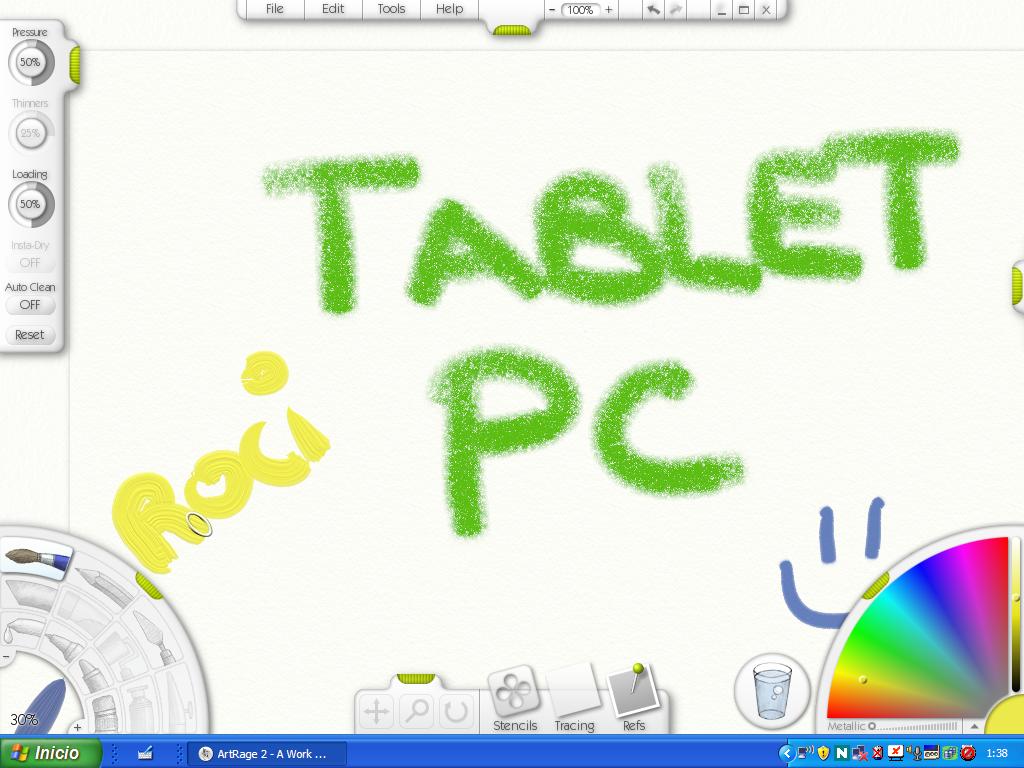The height and width of the screenshot is (768, 1024).
Task: Increase tool size with plus button
Action: (x=77, y=726)
